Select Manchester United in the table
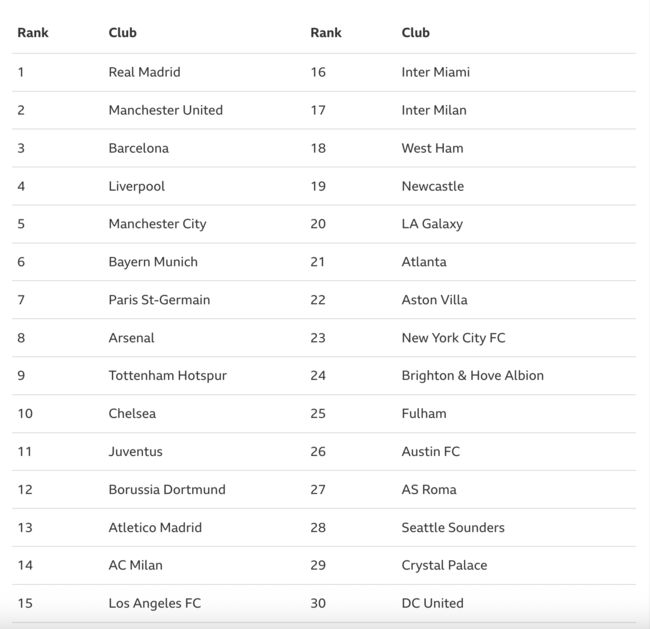650x629 pixels. pyautogui.click(x=165, y=110)
